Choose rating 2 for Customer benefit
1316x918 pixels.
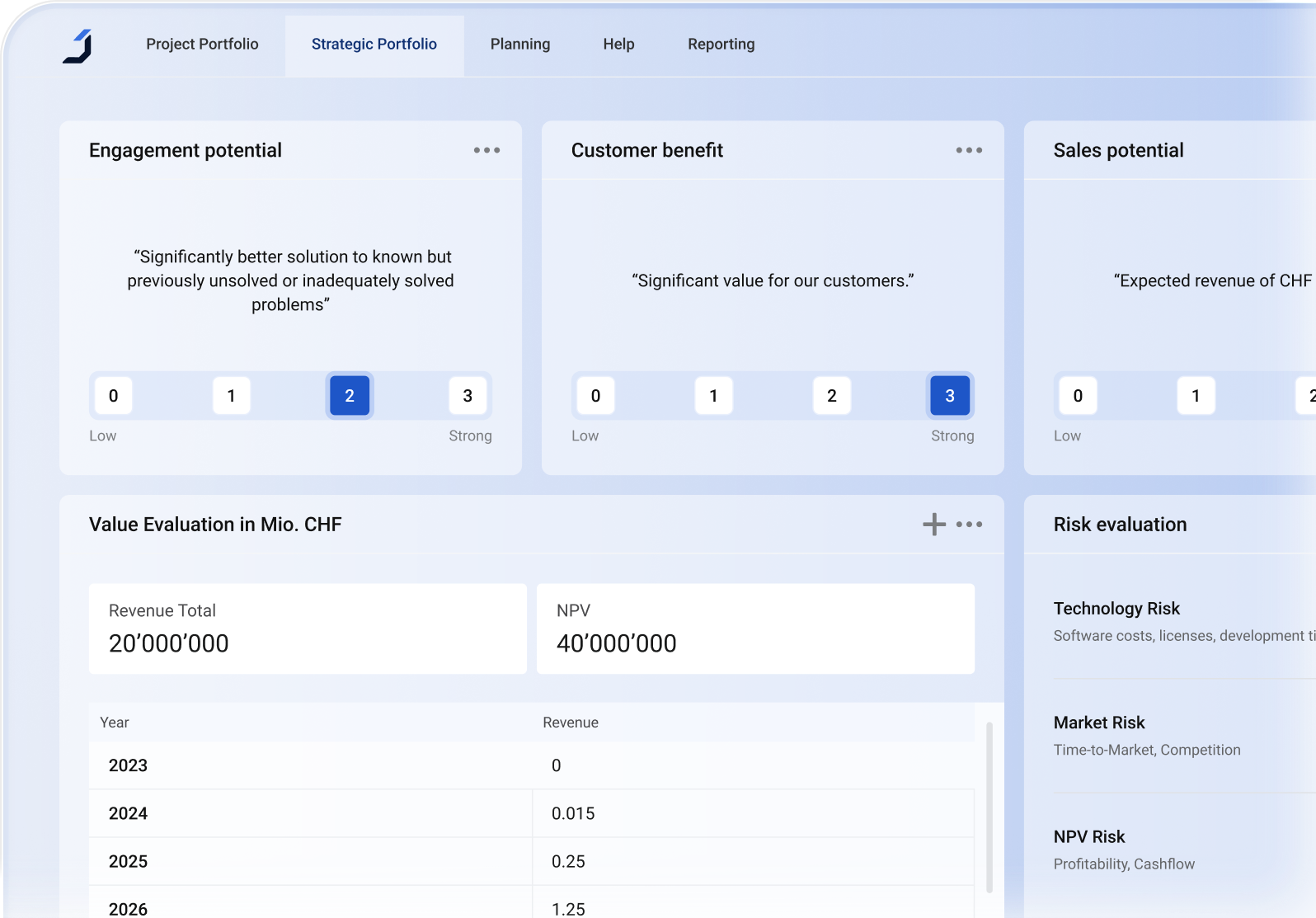click(832, 396)
